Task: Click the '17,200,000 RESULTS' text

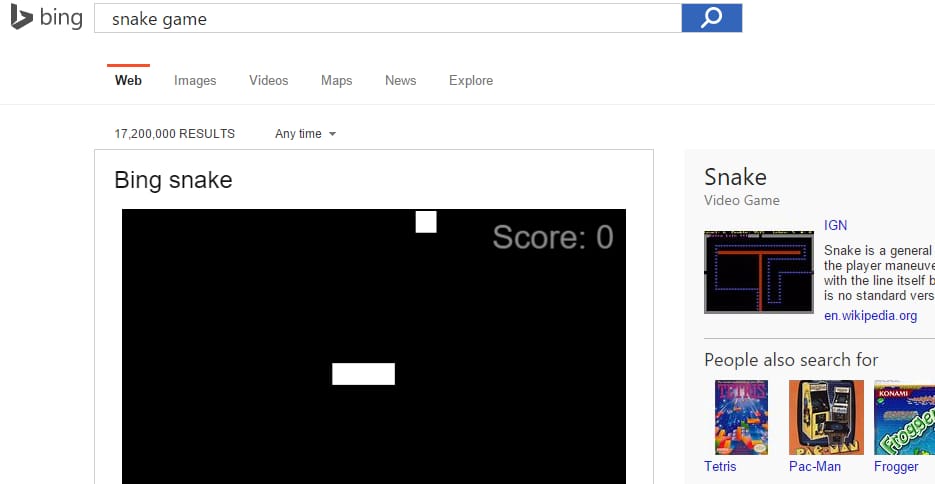Action: click(x=175, y=134)
